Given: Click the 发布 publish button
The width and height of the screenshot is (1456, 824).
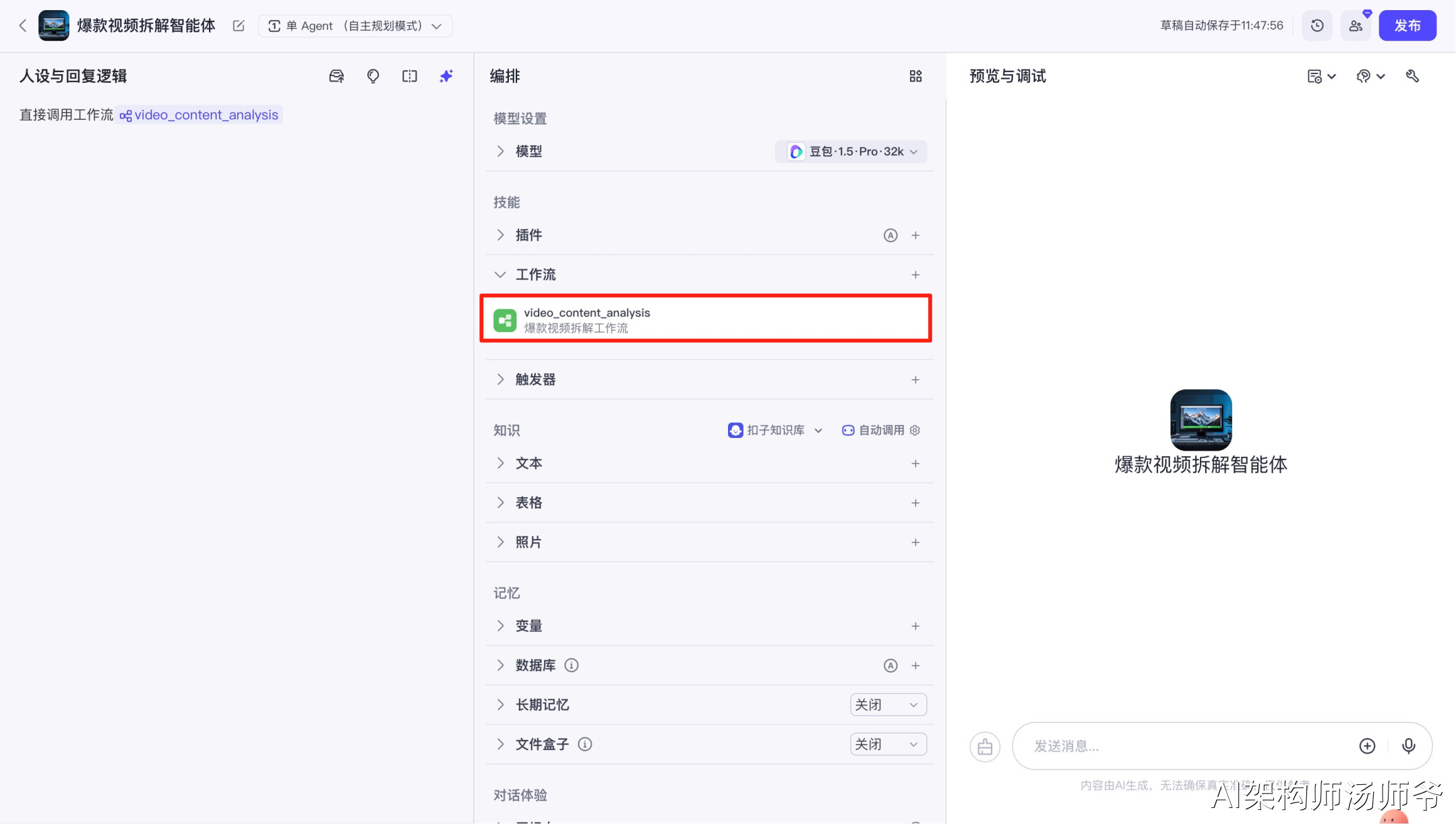Looking at the screenshot, I should click(x=1407, y=26).
